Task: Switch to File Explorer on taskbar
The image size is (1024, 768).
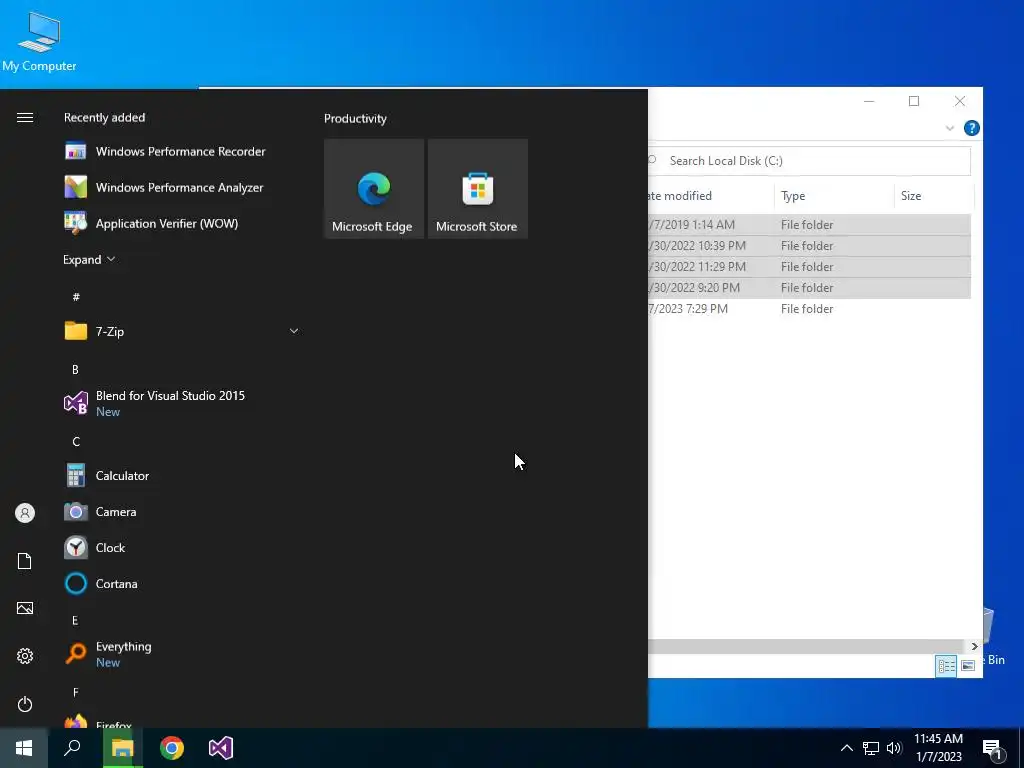Action: point(122,748)
